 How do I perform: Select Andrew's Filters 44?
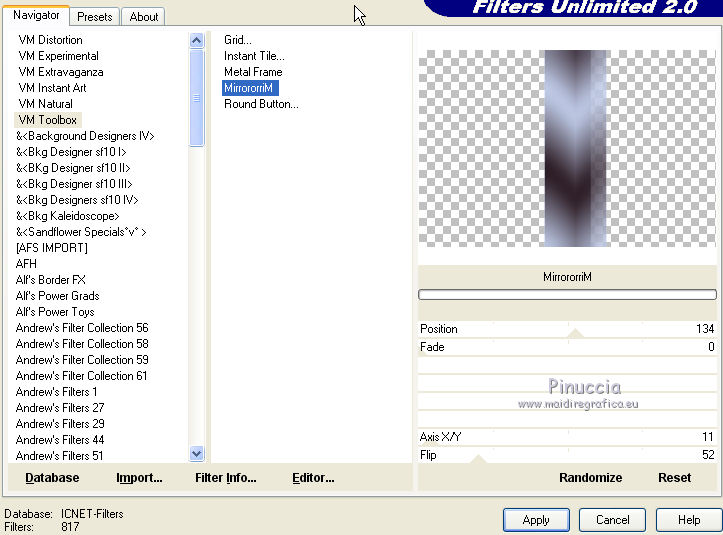pyautogui.click(x=60, y=440)
